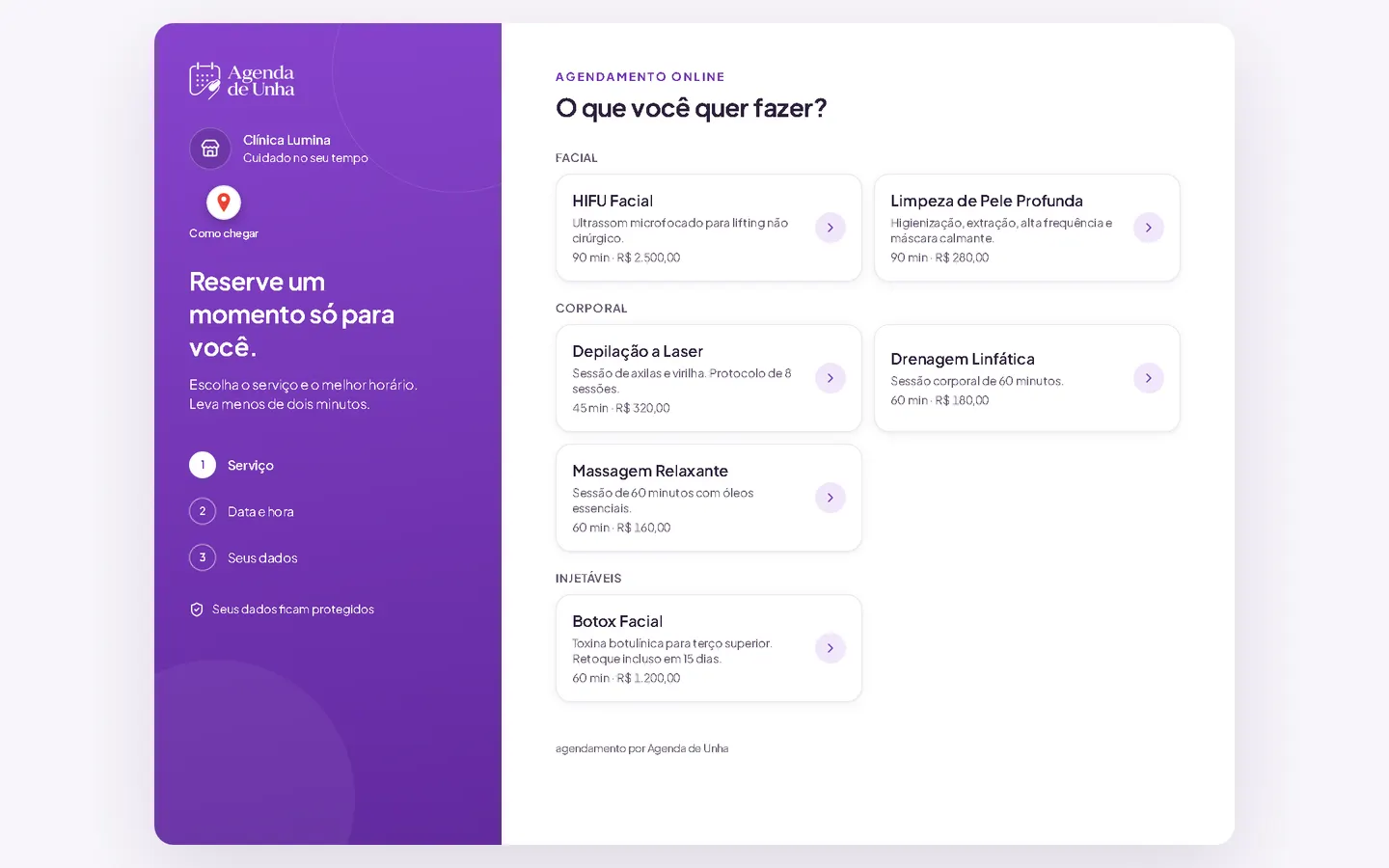This screenshot has height=868, width=1389.
Task: Click the HIFU Facial price R$ 2.500,00
Action: click(x=648, y=258)
